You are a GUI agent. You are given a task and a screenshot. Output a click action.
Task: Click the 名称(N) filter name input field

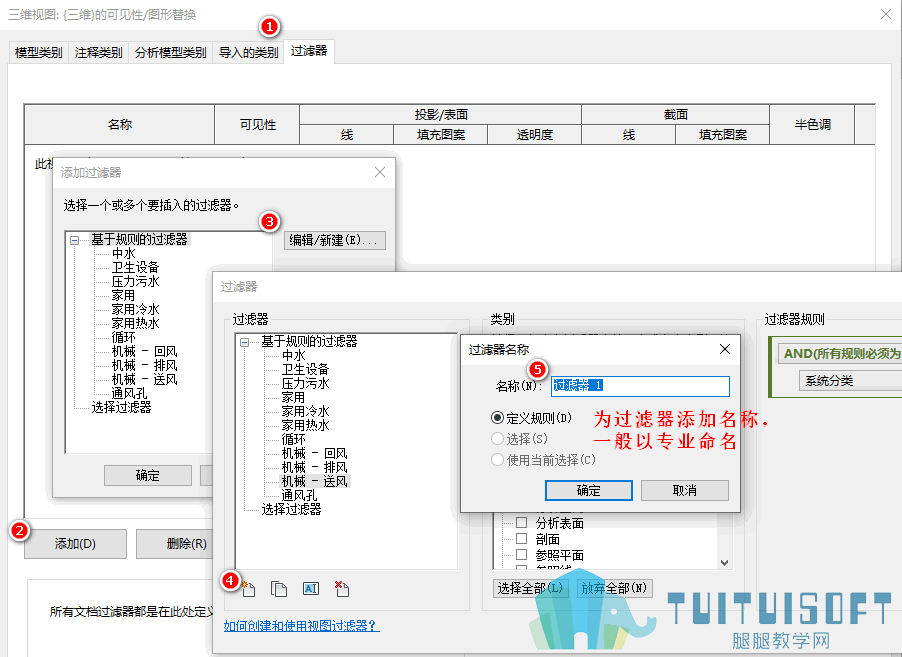pyautogui.click(x=640, y=385)
